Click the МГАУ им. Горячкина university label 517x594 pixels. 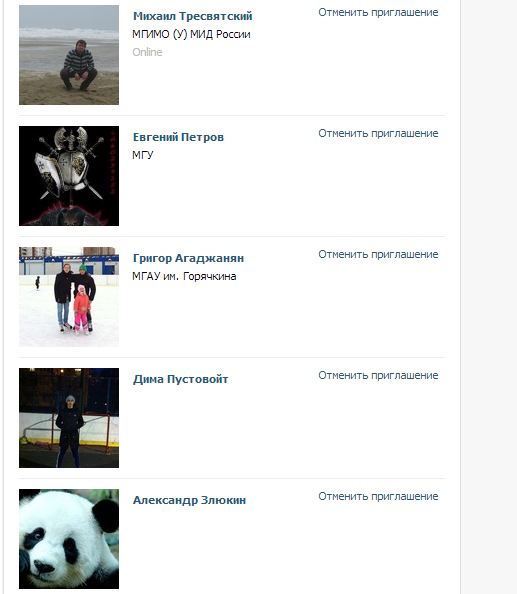coord(184,276)
